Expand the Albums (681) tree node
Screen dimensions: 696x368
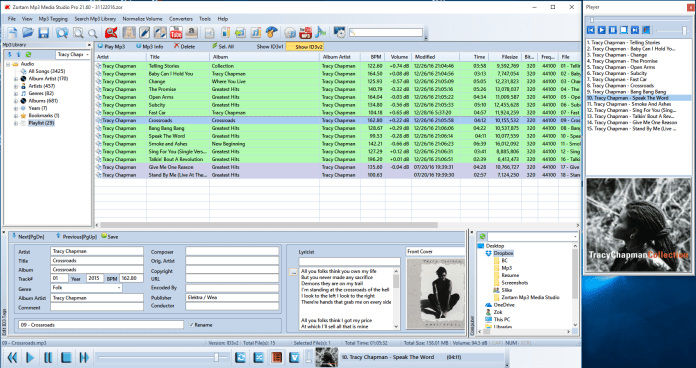tap(16, 101)
